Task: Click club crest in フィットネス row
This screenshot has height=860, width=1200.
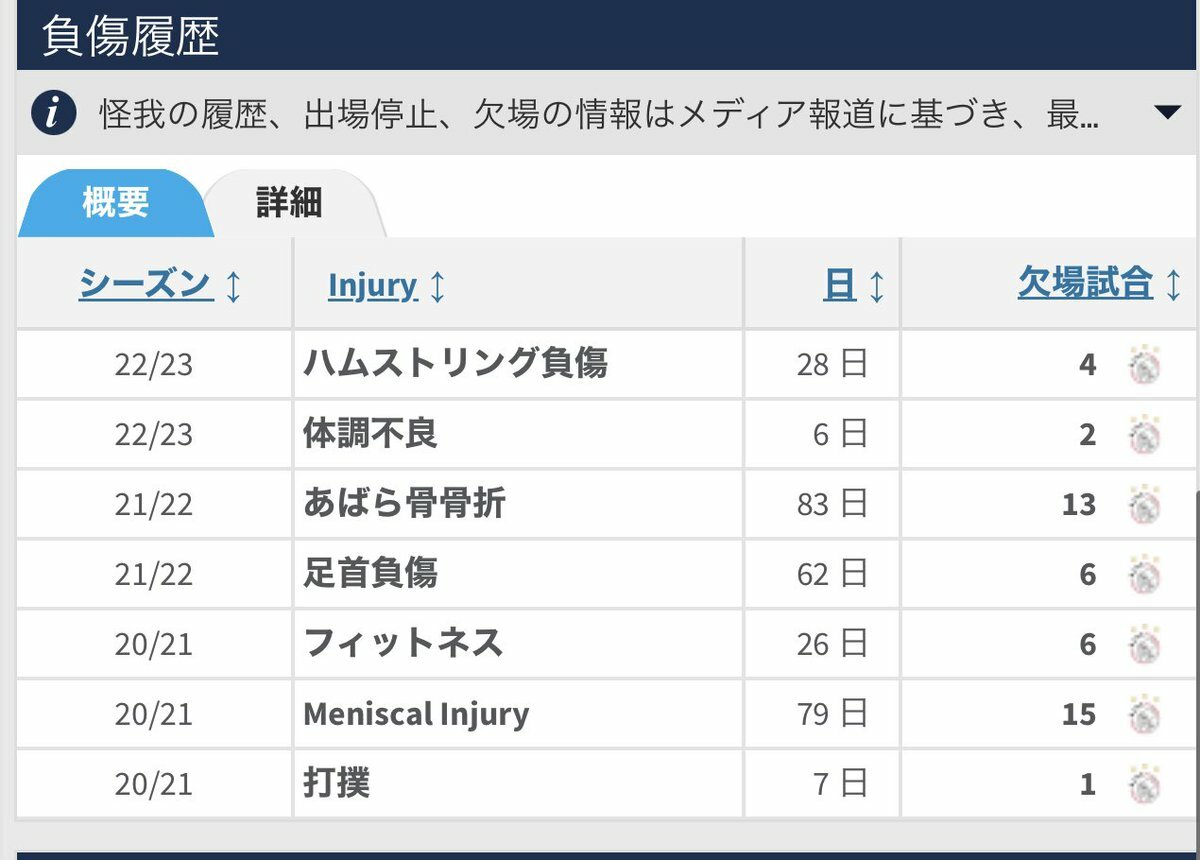Action: 1144,644
